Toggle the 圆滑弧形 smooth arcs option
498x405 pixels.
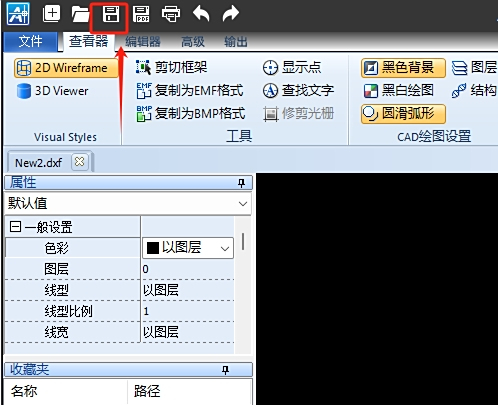(x=403, y=114)
